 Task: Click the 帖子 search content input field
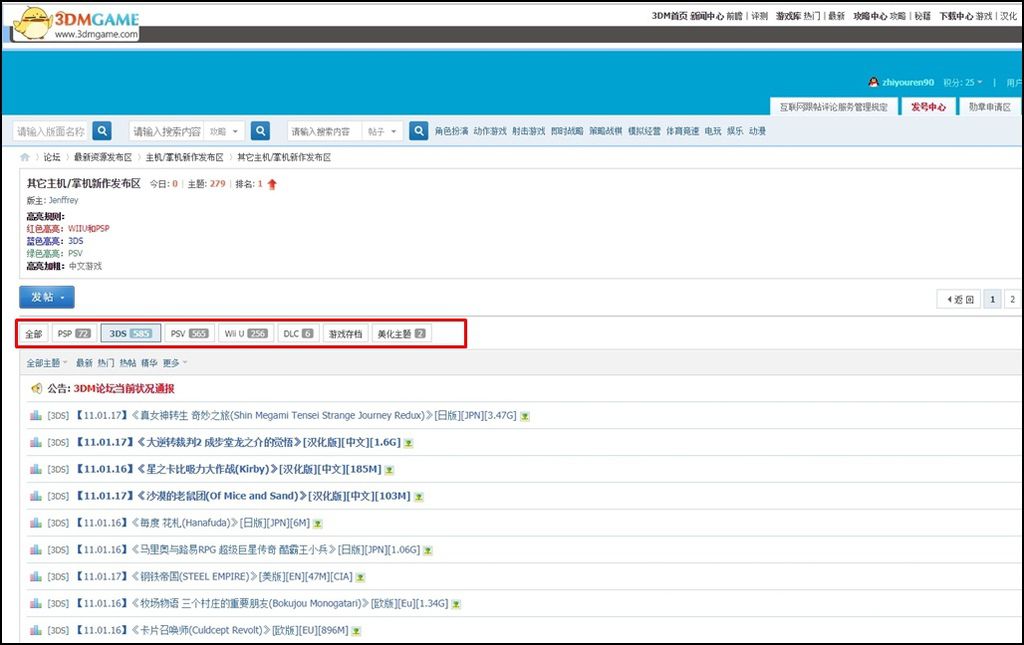[325, 131]
